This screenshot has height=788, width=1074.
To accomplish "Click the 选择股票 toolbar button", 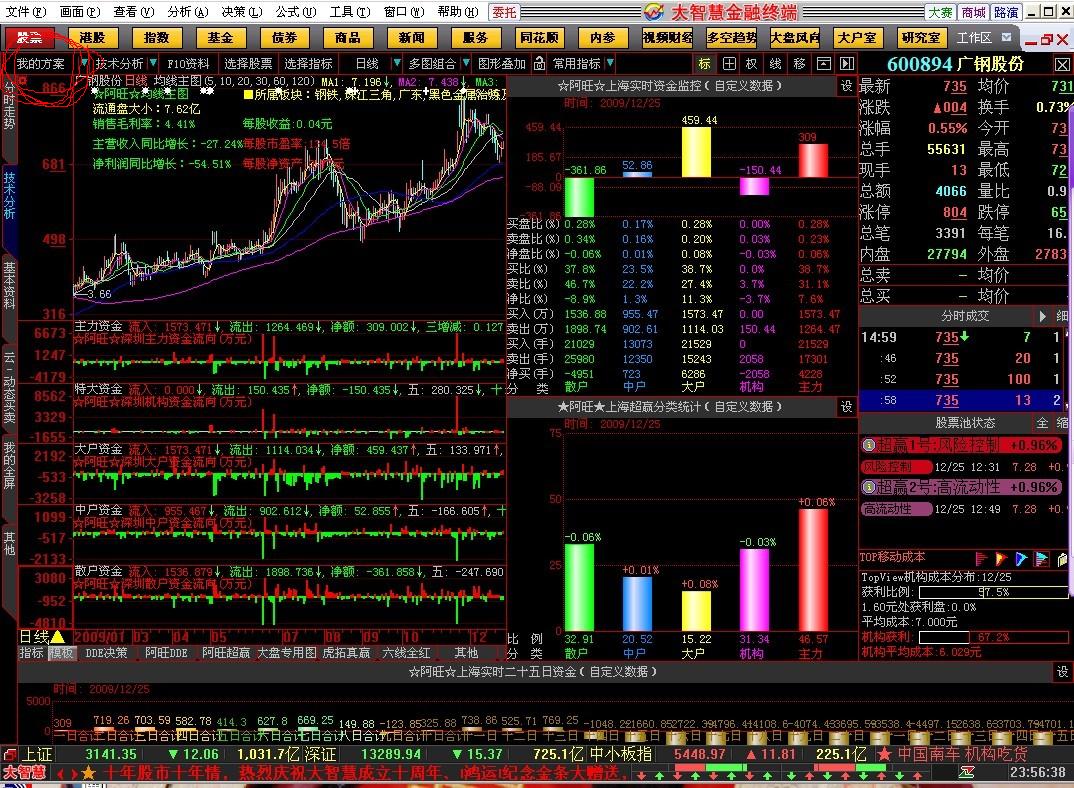I will tap(248, 64).
